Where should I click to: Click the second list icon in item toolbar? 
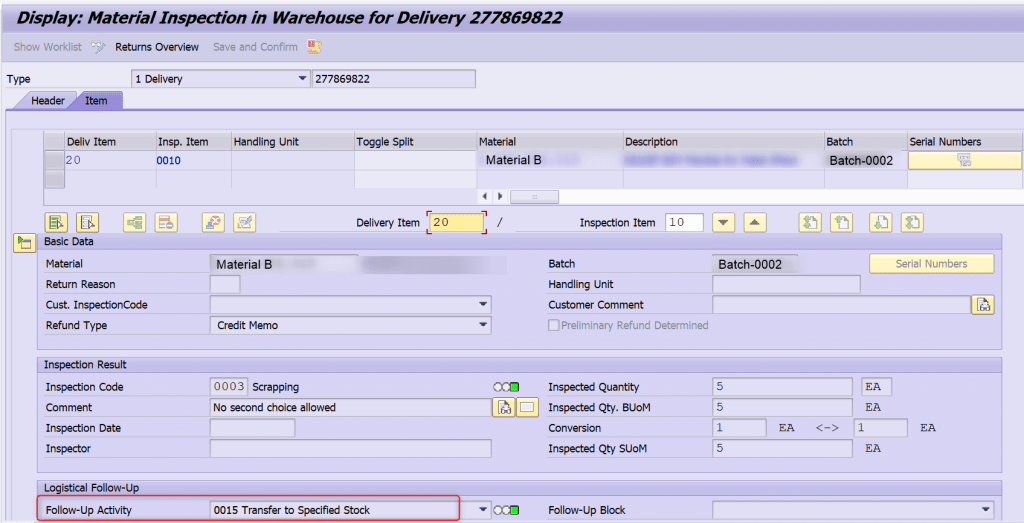coord(88,223)
